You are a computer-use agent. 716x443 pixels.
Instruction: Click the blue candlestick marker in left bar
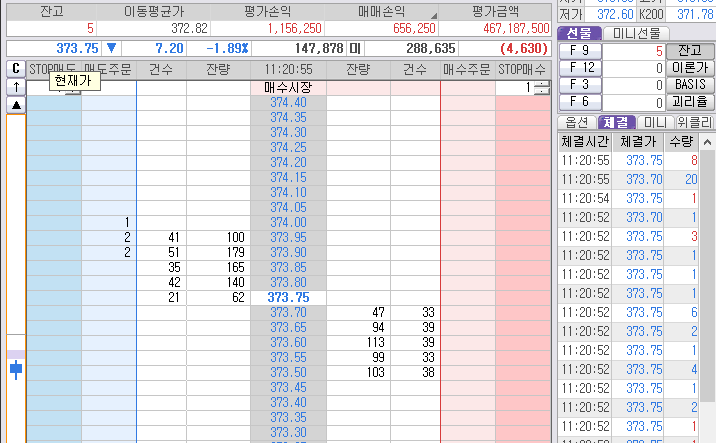pyautogui.click(x=16, y=369)
